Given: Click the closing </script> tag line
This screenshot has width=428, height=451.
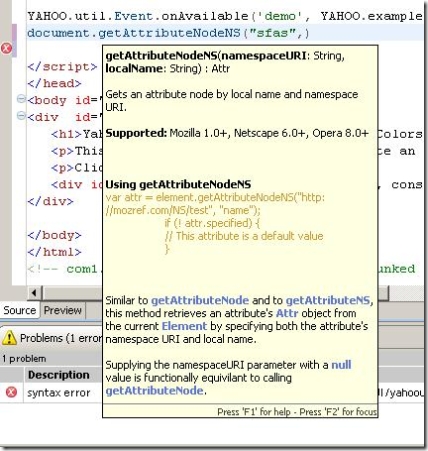Looking at the screenshot, I should (62, 67).
